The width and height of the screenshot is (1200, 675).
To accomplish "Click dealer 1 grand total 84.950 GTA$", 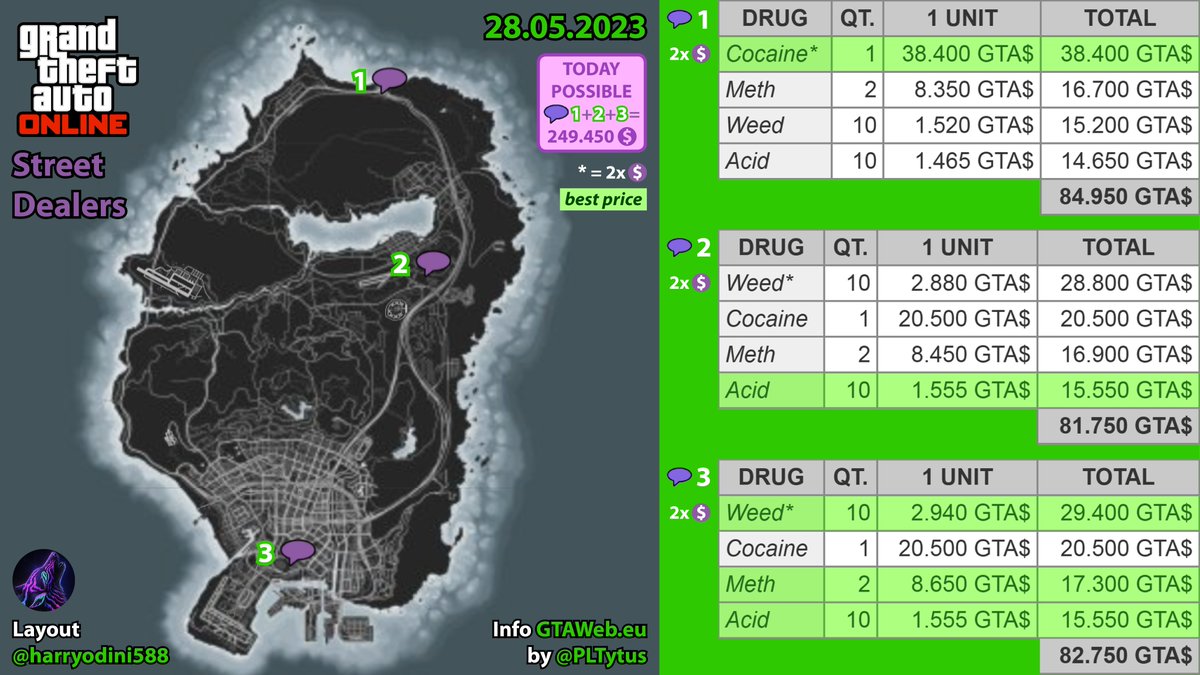I will [x=1119, y=198].
